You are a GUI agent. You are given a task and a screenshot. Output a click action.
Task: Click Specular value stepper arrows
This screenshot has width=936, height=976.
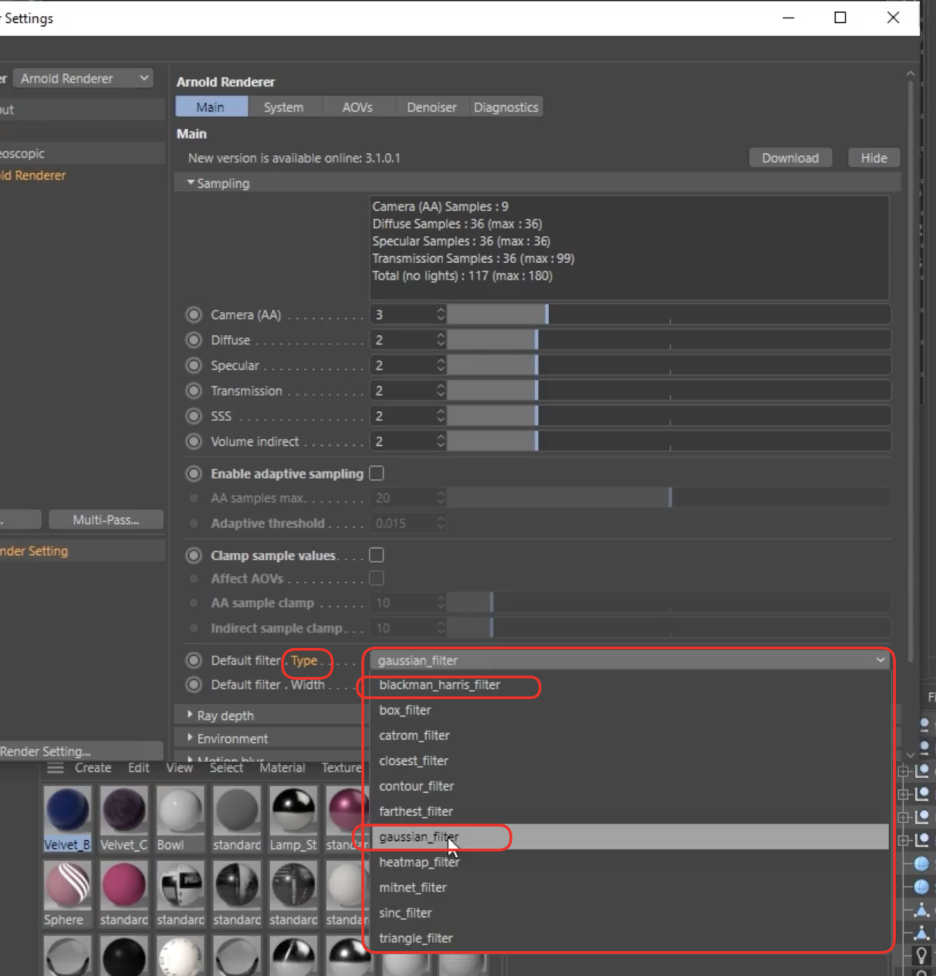tap(441, 365)
